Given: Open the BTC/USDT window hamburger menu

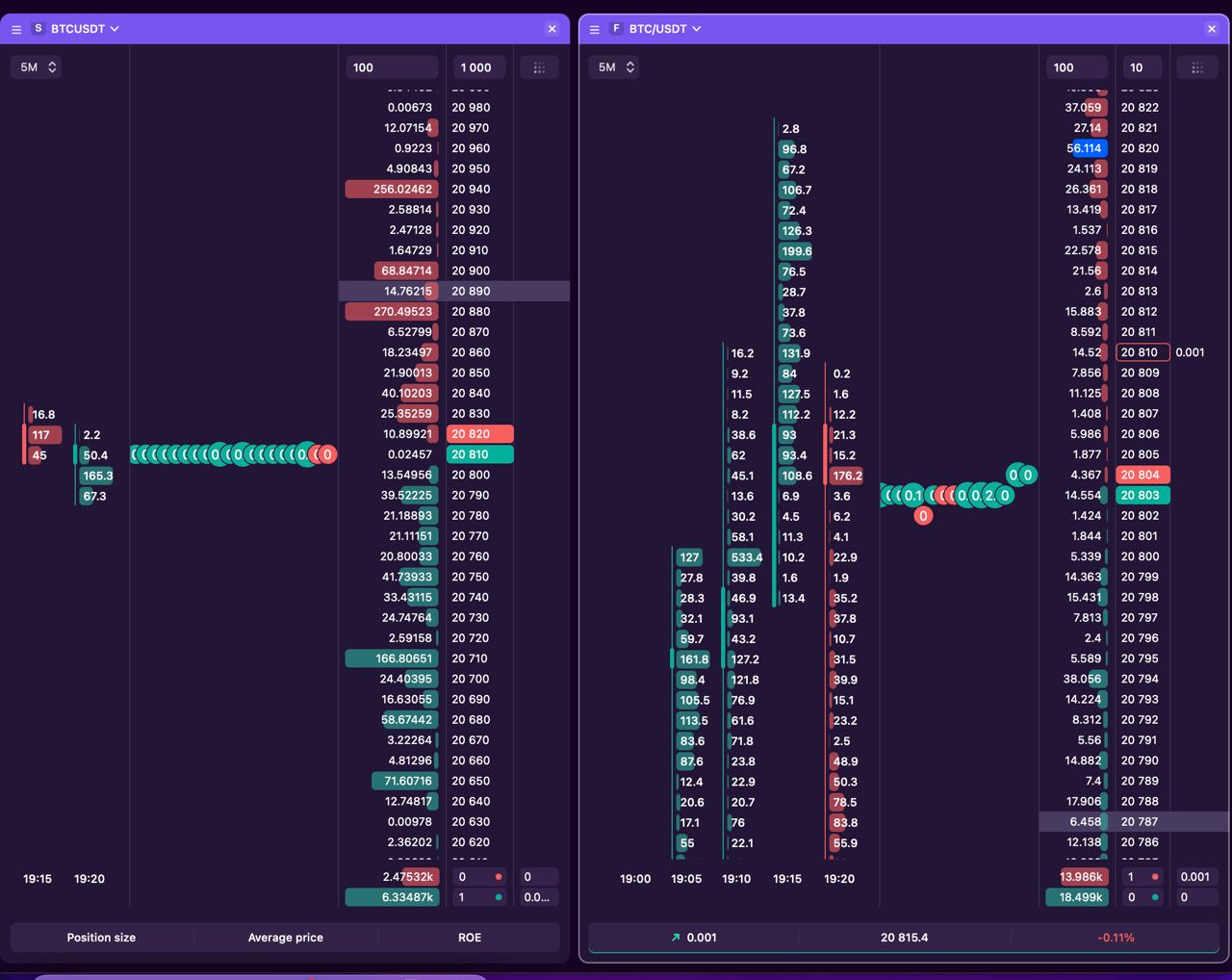Looking at the screenshot, I should click(x=595, y=30).
